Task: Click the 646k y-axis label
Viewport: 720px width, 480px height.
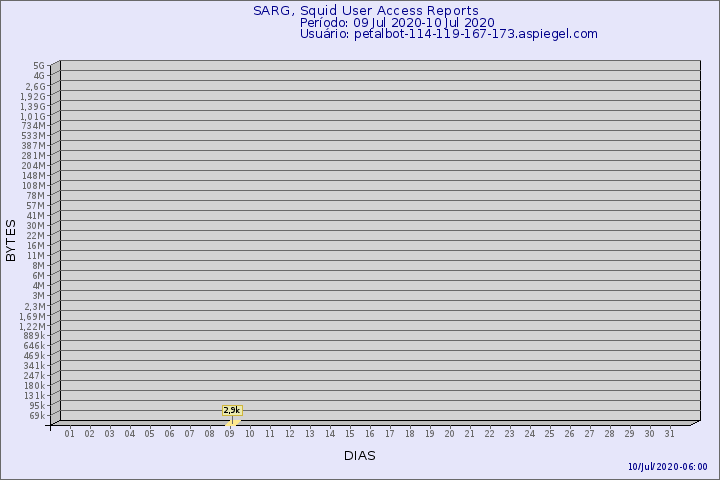Action: (34, 345)
